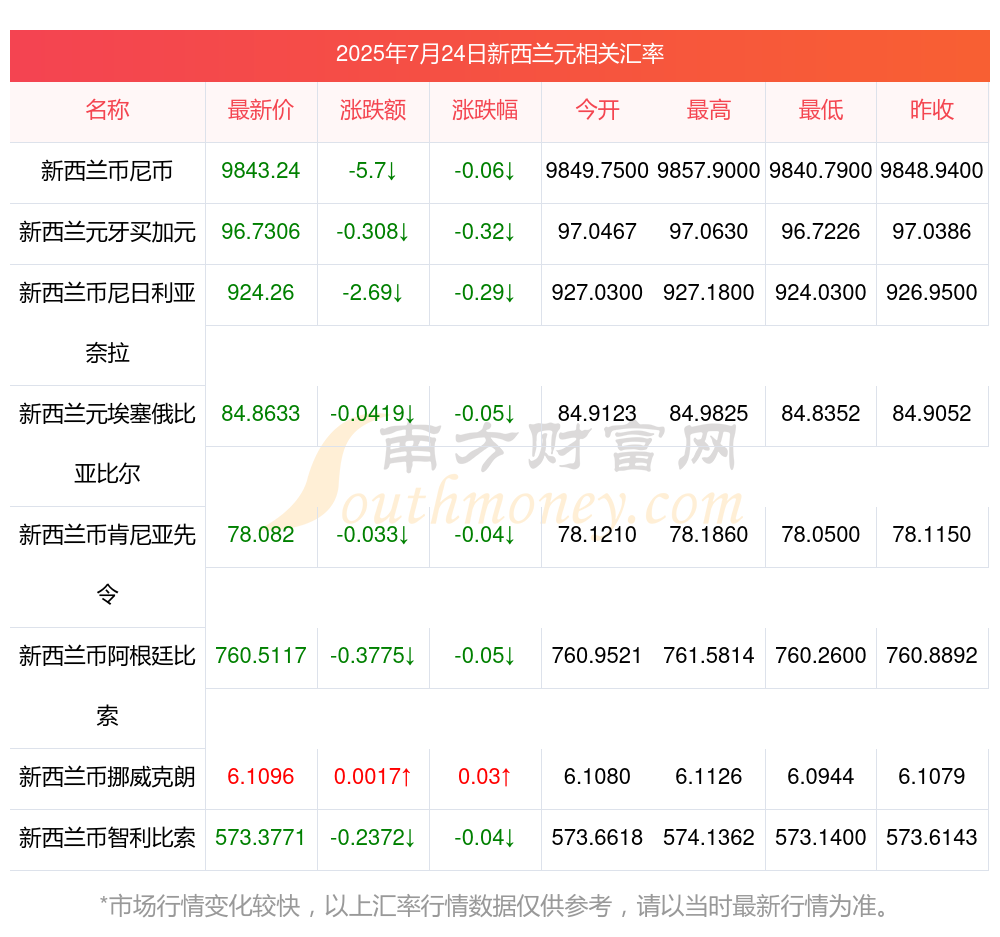Click previous close 78.1150

click(x=932, y=535)
